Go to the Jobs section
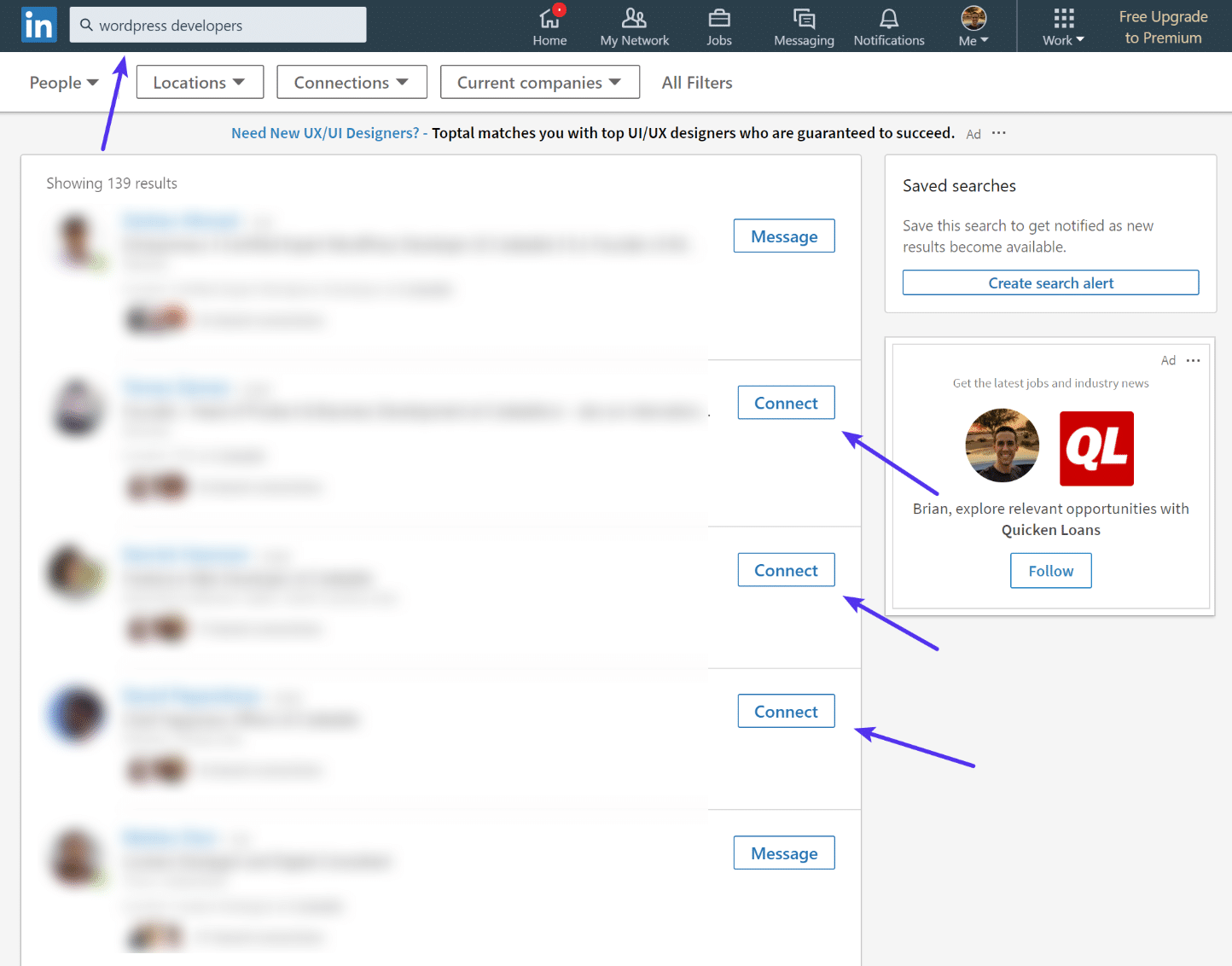1232x966 pixels. 718,26
